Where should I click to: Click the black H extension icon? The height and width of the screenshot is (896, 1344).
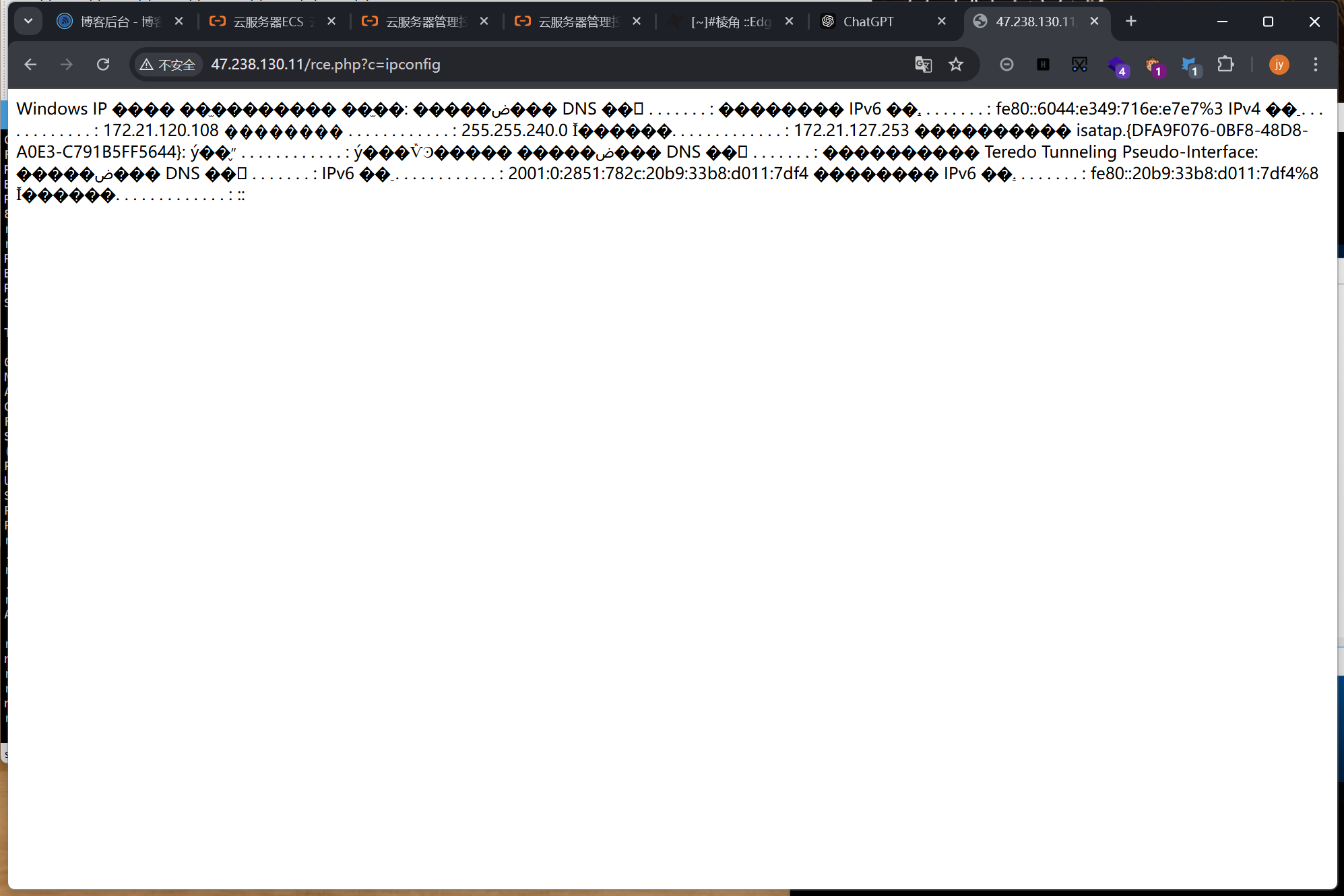(1043, 65)
